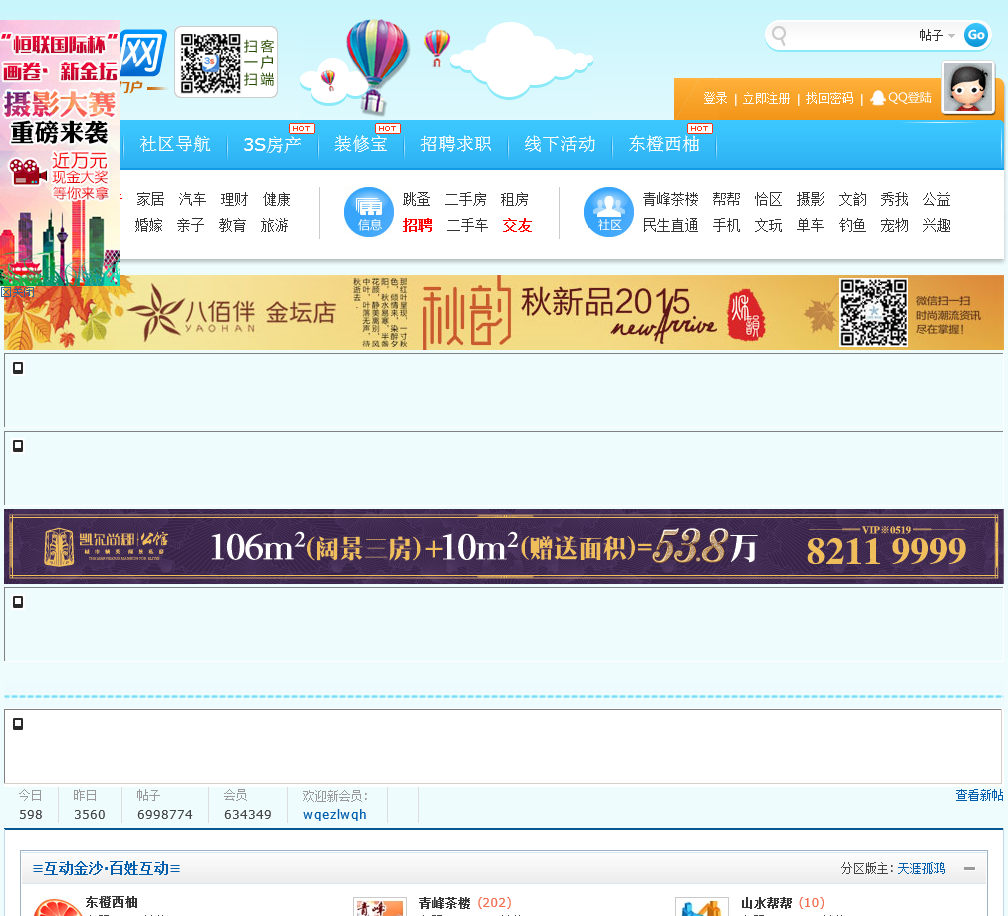This screenshot has width=1008, height=916.
Task: Open the 单车 community link
Action: (810, 226)
